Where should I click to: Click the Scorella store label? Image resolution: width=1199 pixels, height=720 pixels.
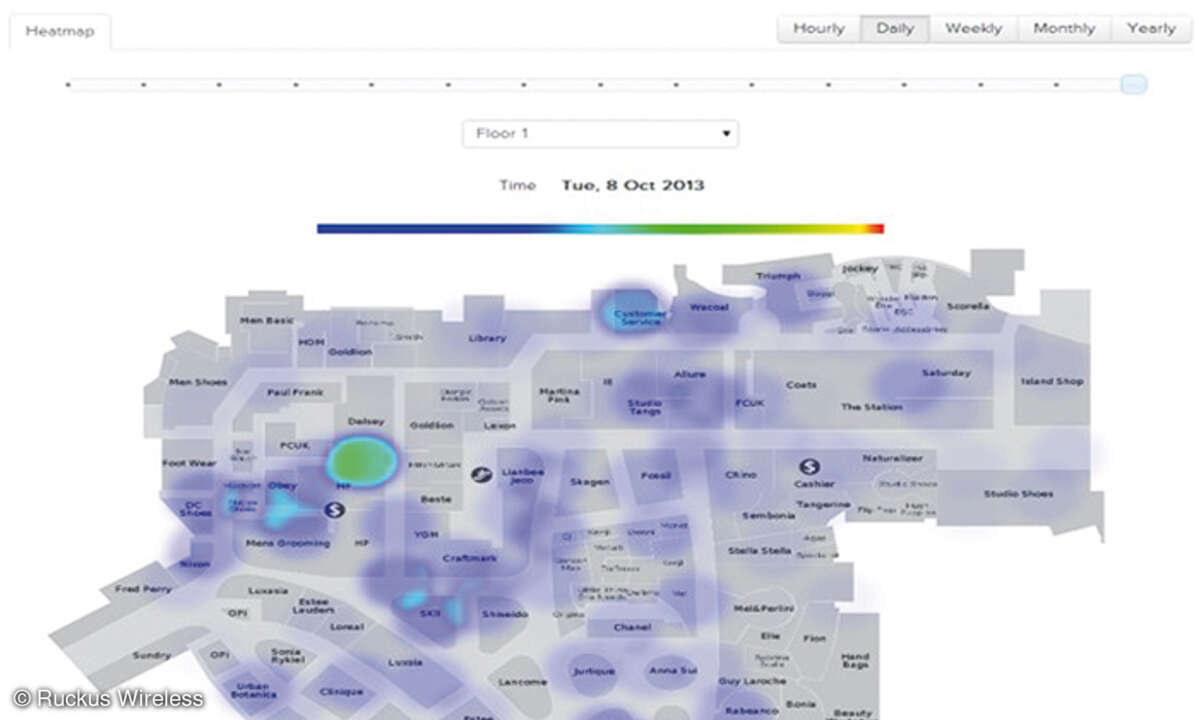(x=967, y=306)
